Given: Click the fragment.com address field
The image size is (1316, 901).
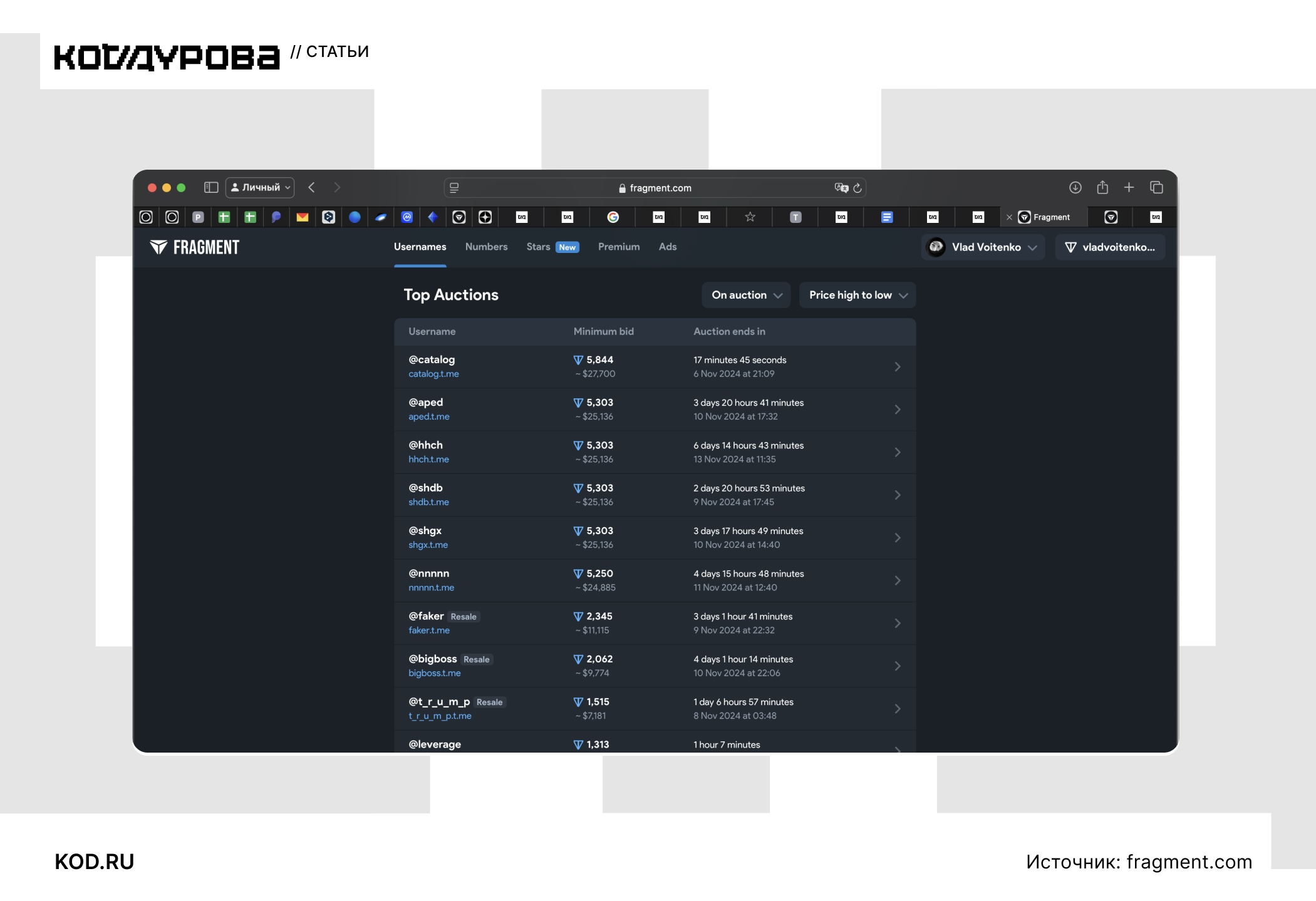Looking at the screenshot, I should pyautogui.click(x=655, y=188).
